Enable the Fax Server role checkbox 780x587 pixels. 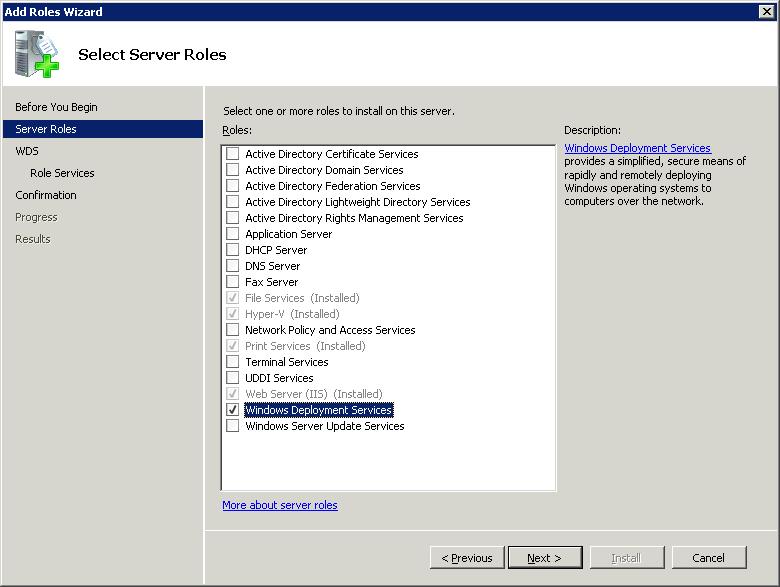click(232, 282)
